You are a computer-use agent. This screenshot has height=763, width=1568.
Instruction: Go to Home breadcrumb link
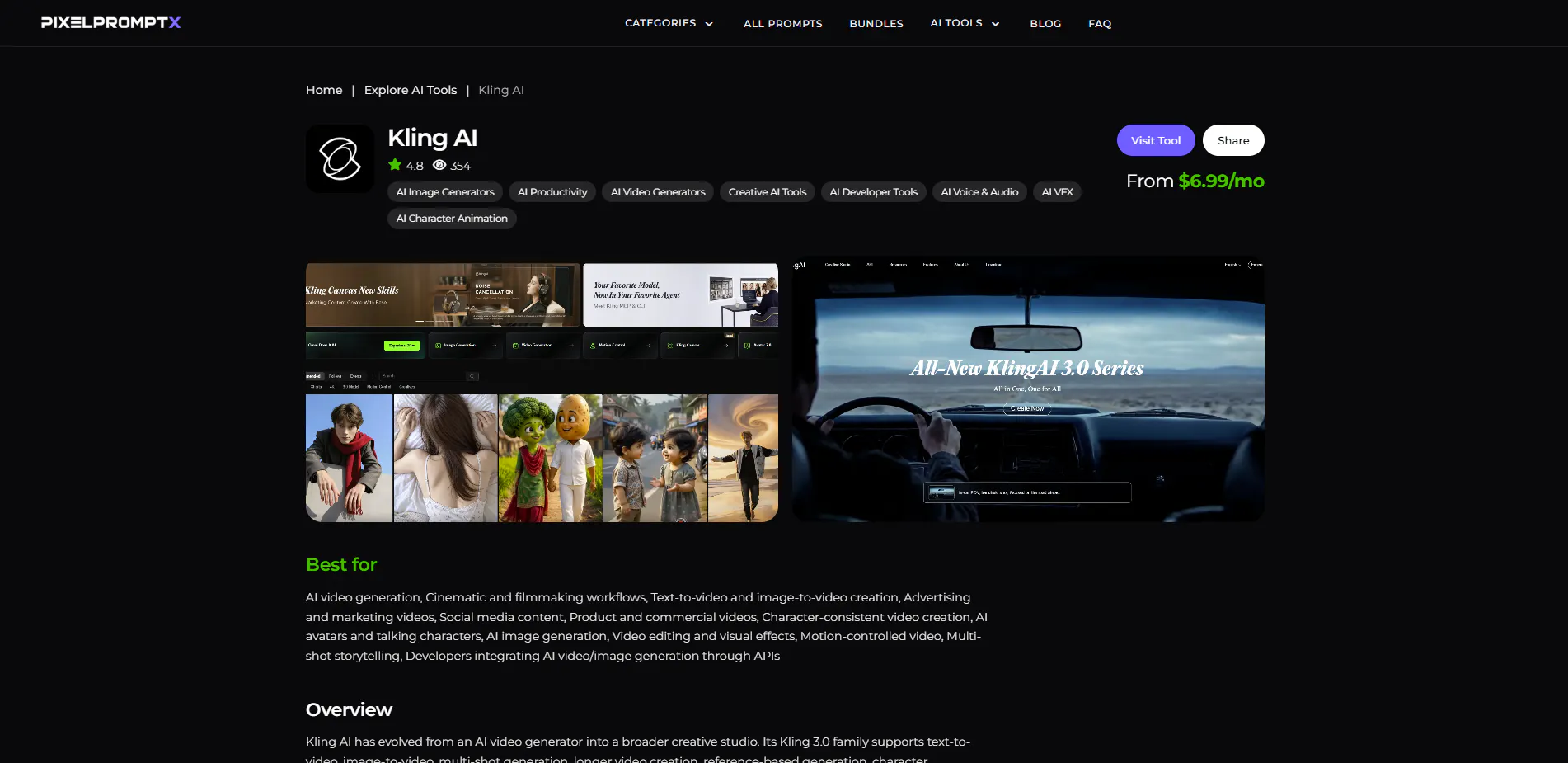click(x=324, y=90)
